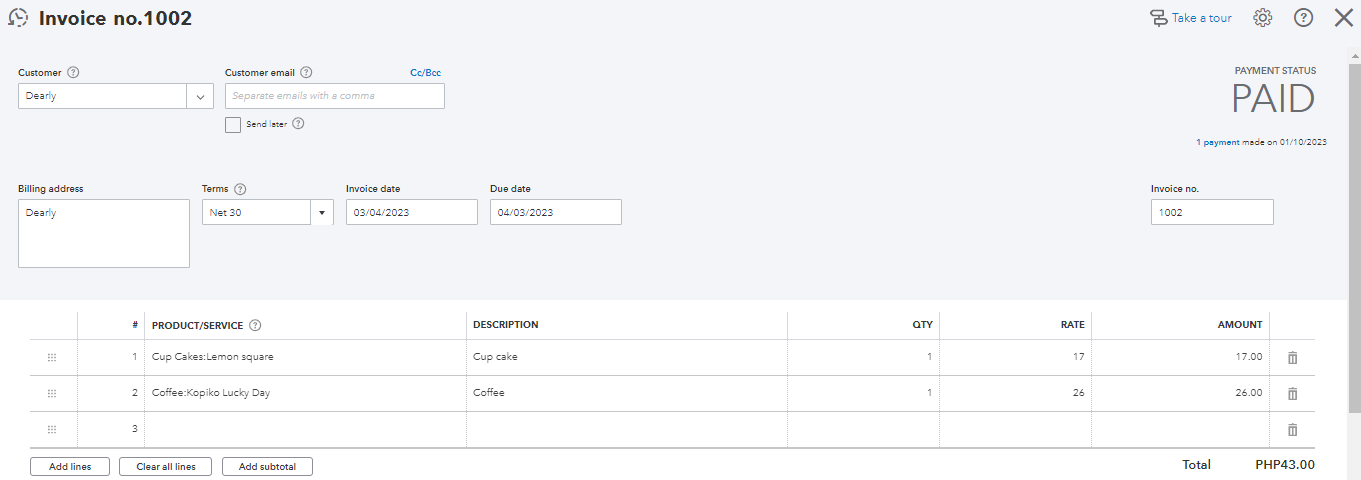
Task: Click the Add subtotal button
Action: [x=267, y=467]
